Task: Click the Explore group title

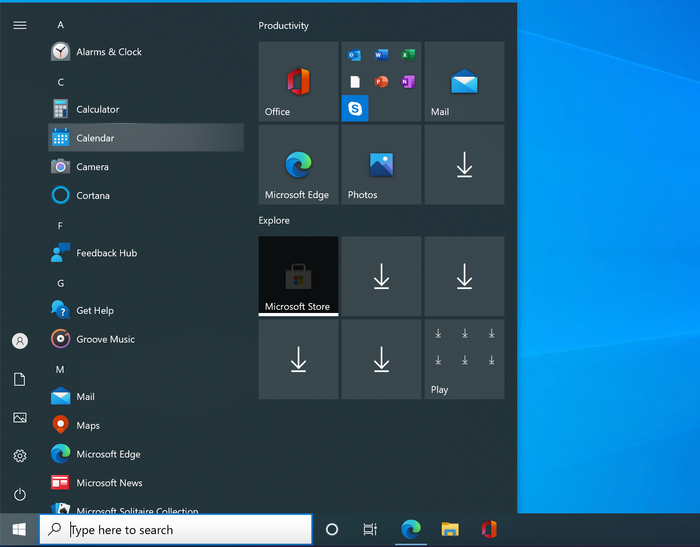Action: tap(274, 221)
